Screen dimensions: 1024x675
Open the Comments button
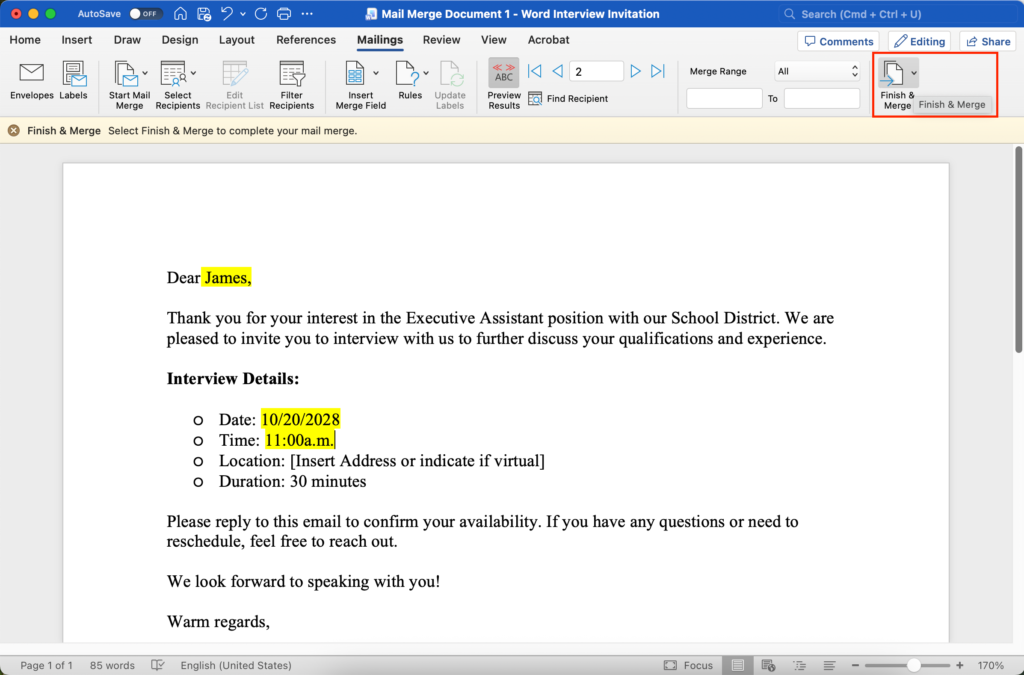[x=837, y=41]
